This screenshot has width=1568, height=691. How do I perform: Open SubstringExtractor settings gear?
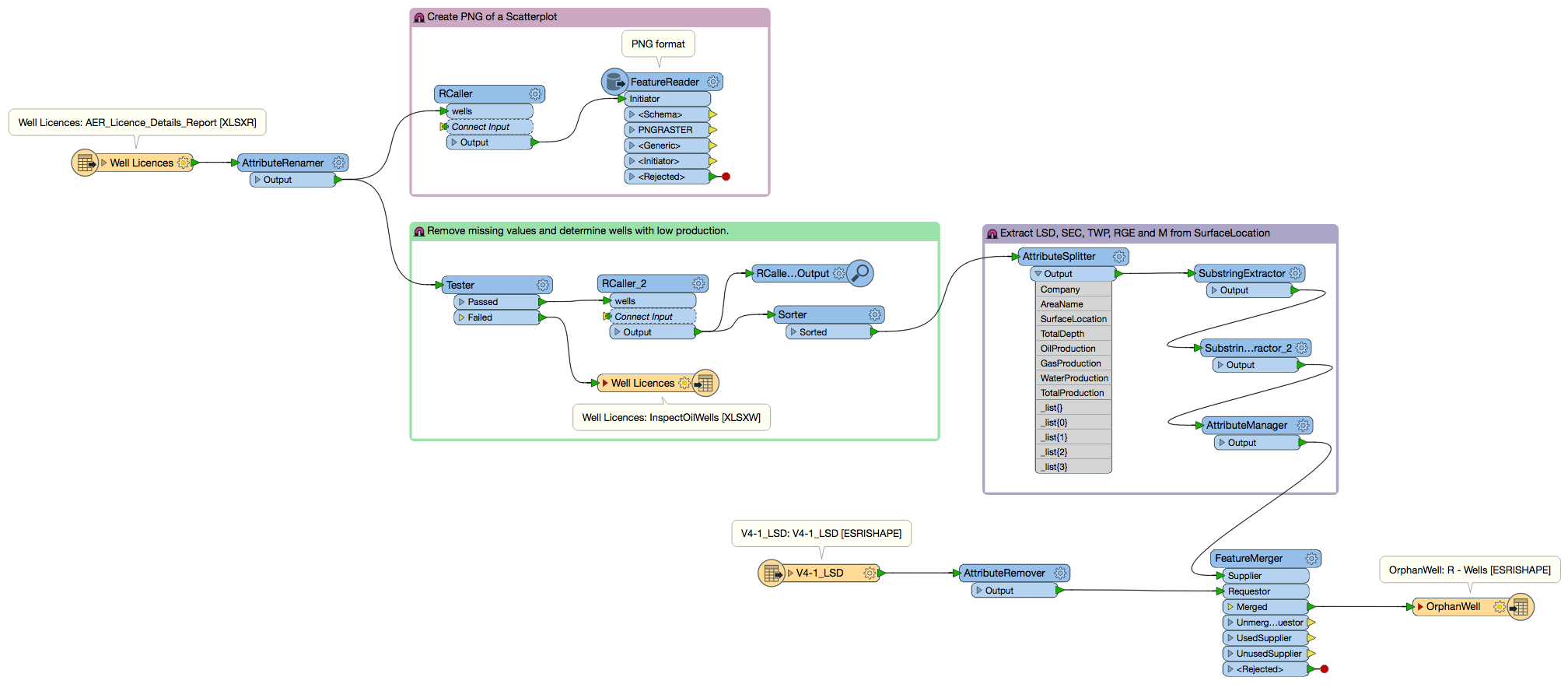click(1295, 273)
